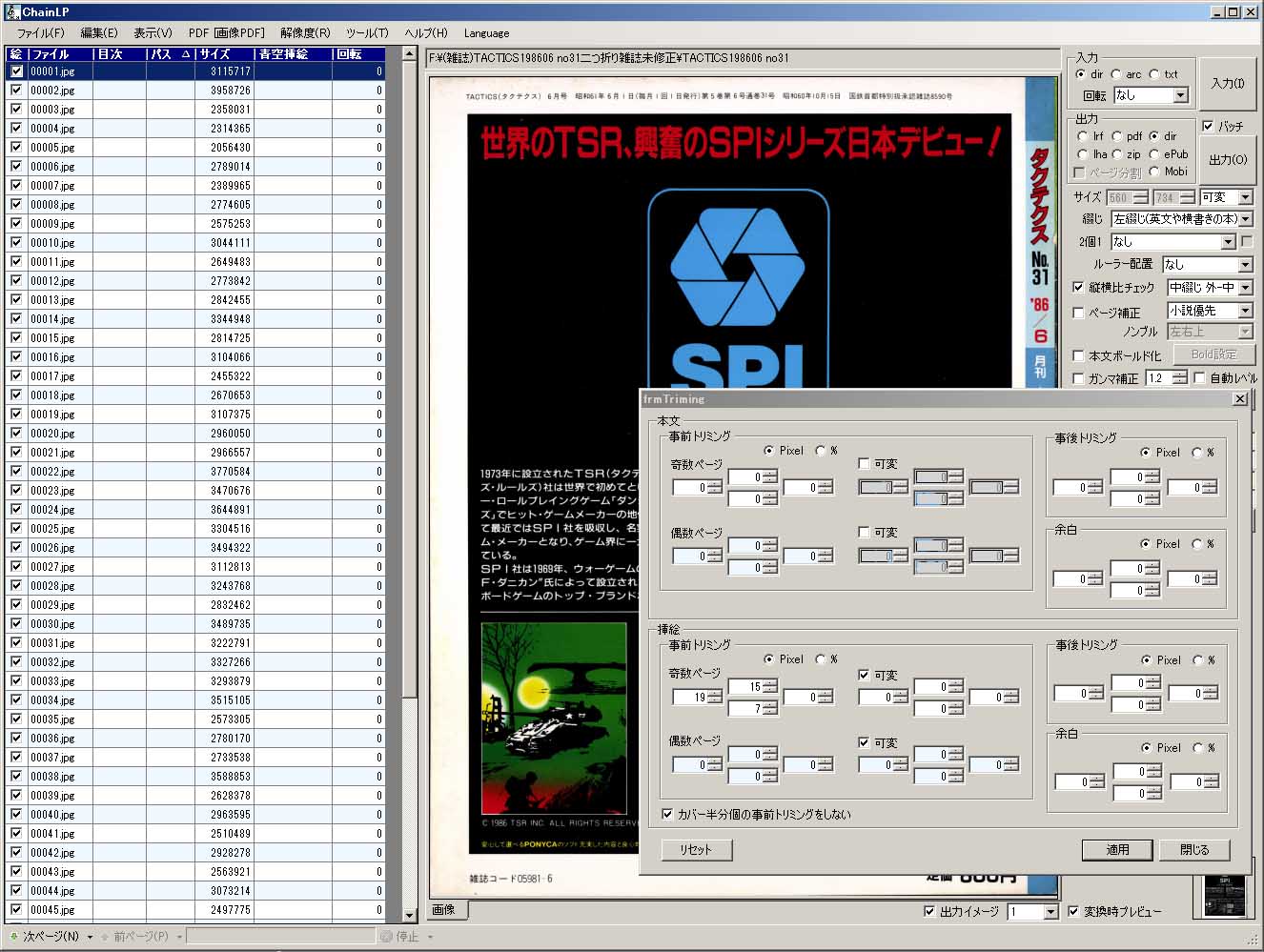
Task: Click the 閉じる button in frmTriming
Action: (x=1194, y=849)
